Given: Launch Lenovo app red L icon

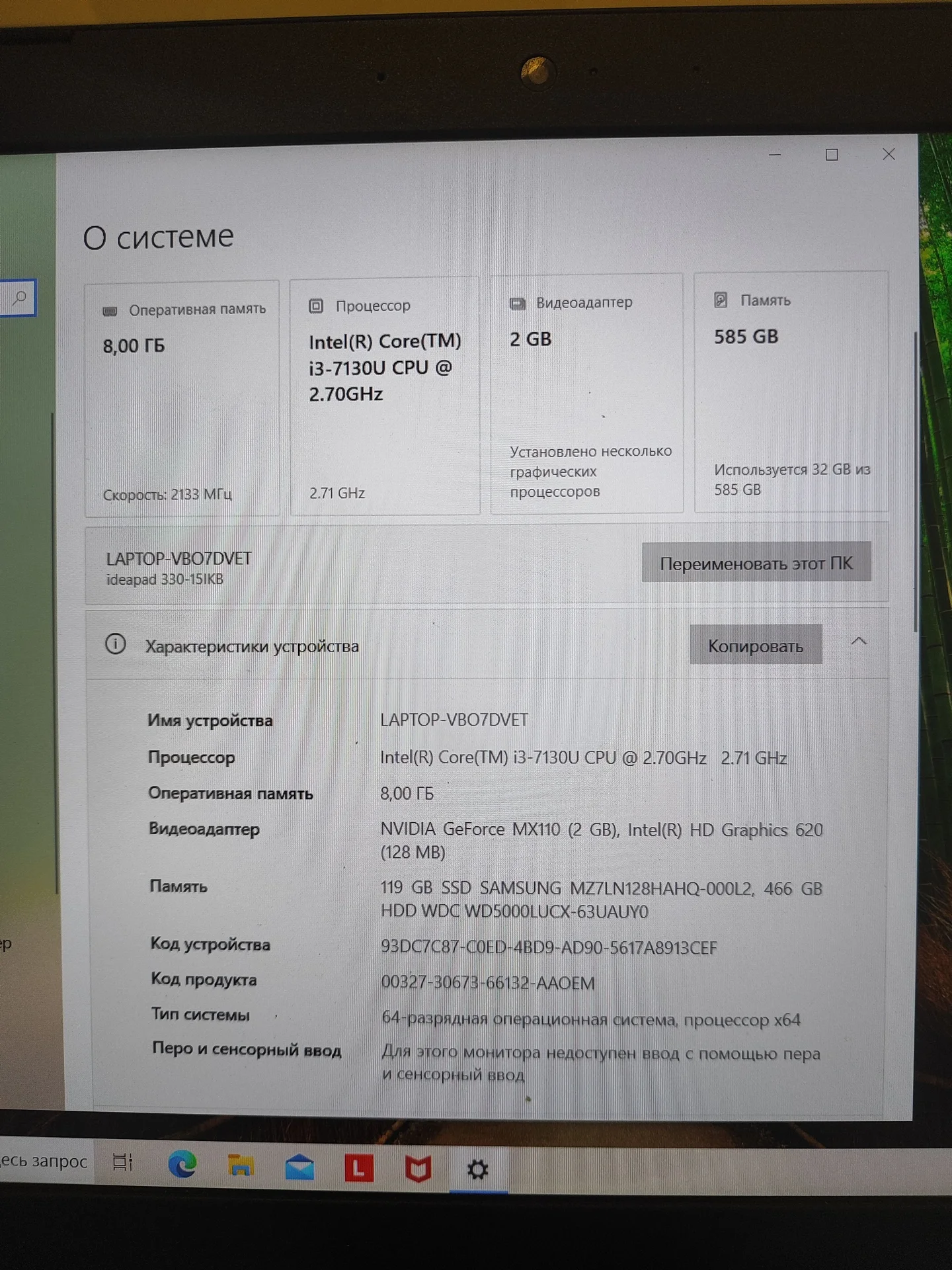Looking at the screenshot, I should 359,1168.
